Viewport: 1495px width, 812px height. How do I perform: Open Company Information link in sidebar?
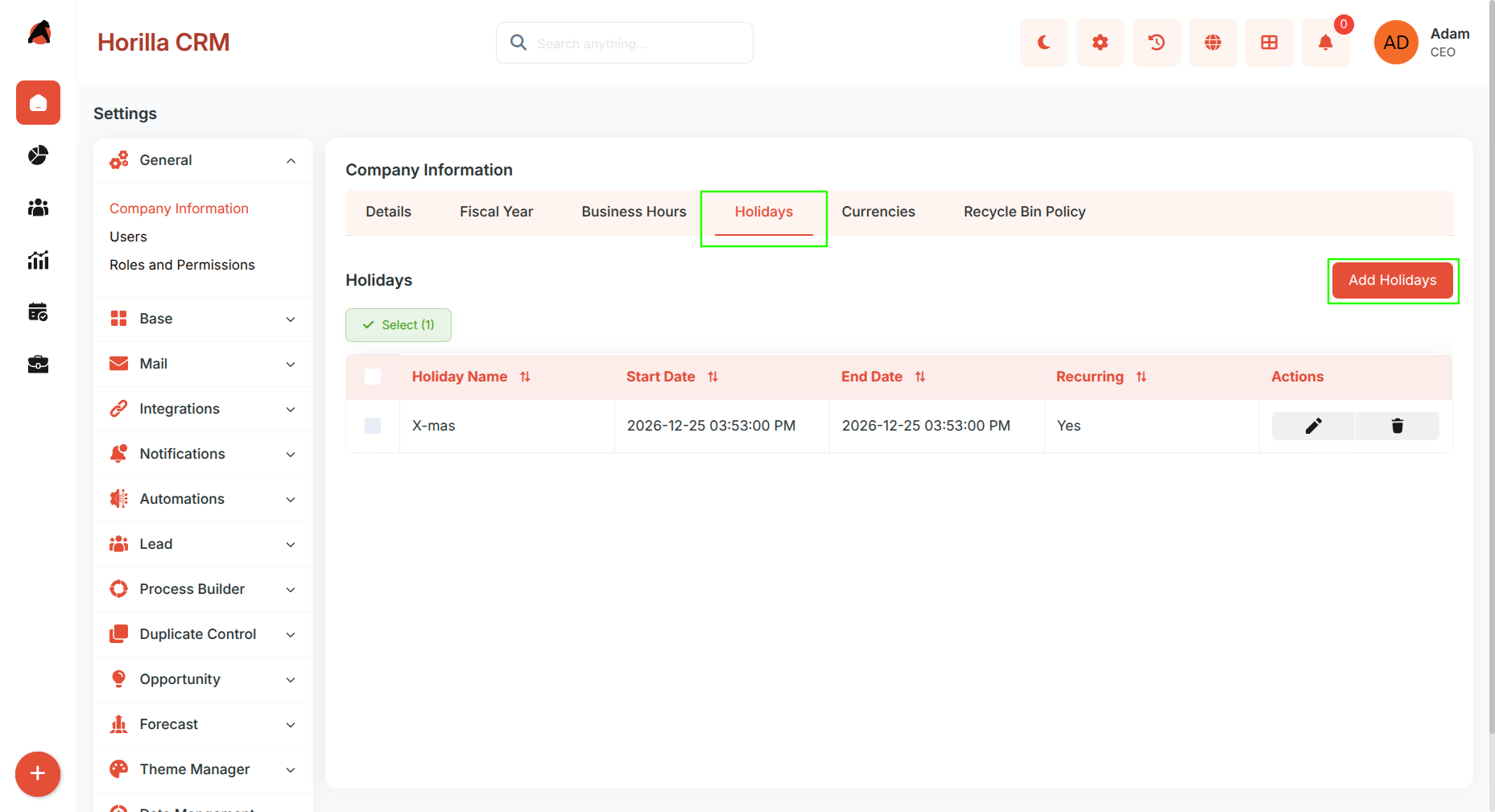click(x=179, y=208)
